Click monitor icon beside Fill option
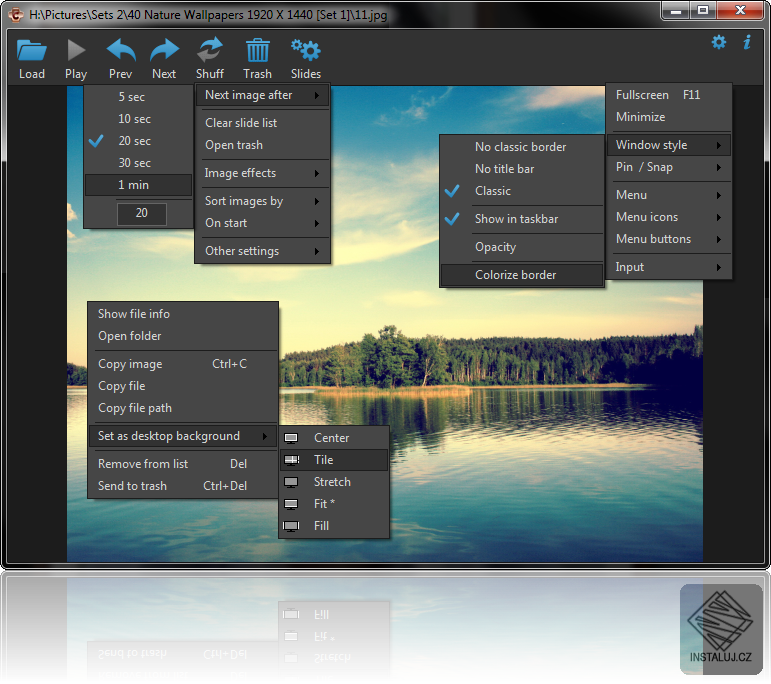Screen dimensions: 771x684 point(291,526)
